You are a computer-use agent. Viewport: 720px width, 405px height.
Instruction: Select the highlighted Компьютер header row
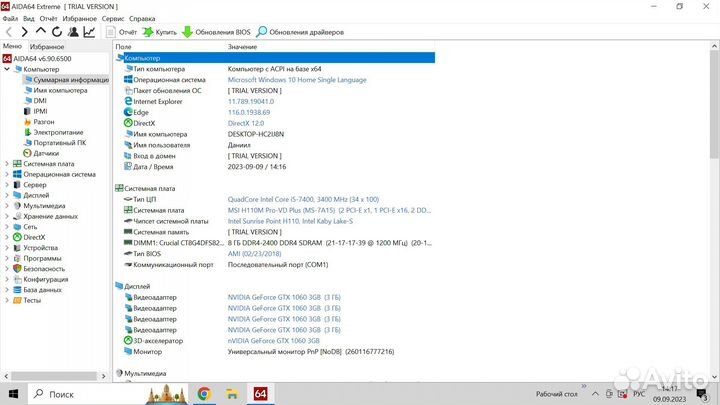tap(275, 58)
